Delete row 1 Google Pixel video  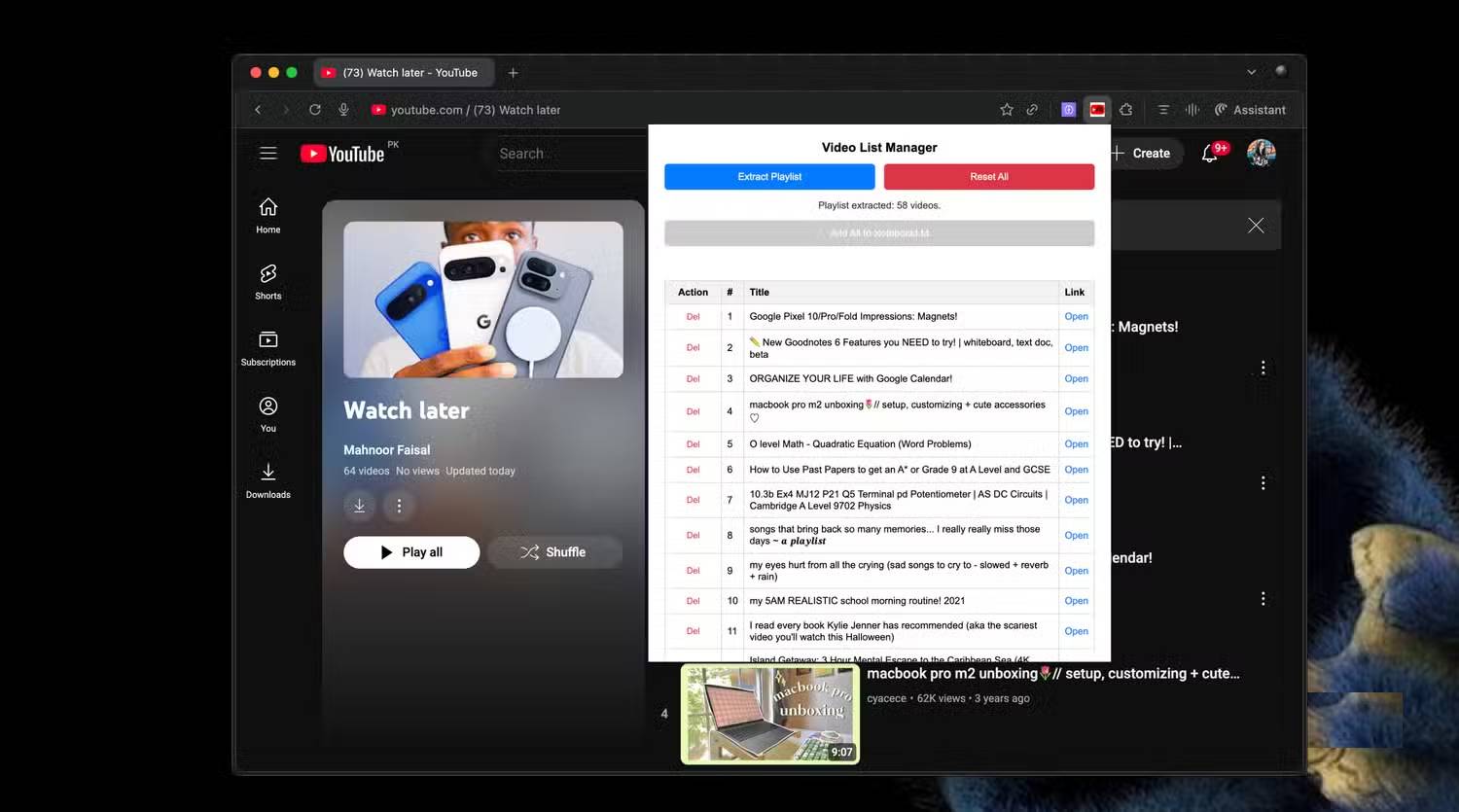[693, 316]
